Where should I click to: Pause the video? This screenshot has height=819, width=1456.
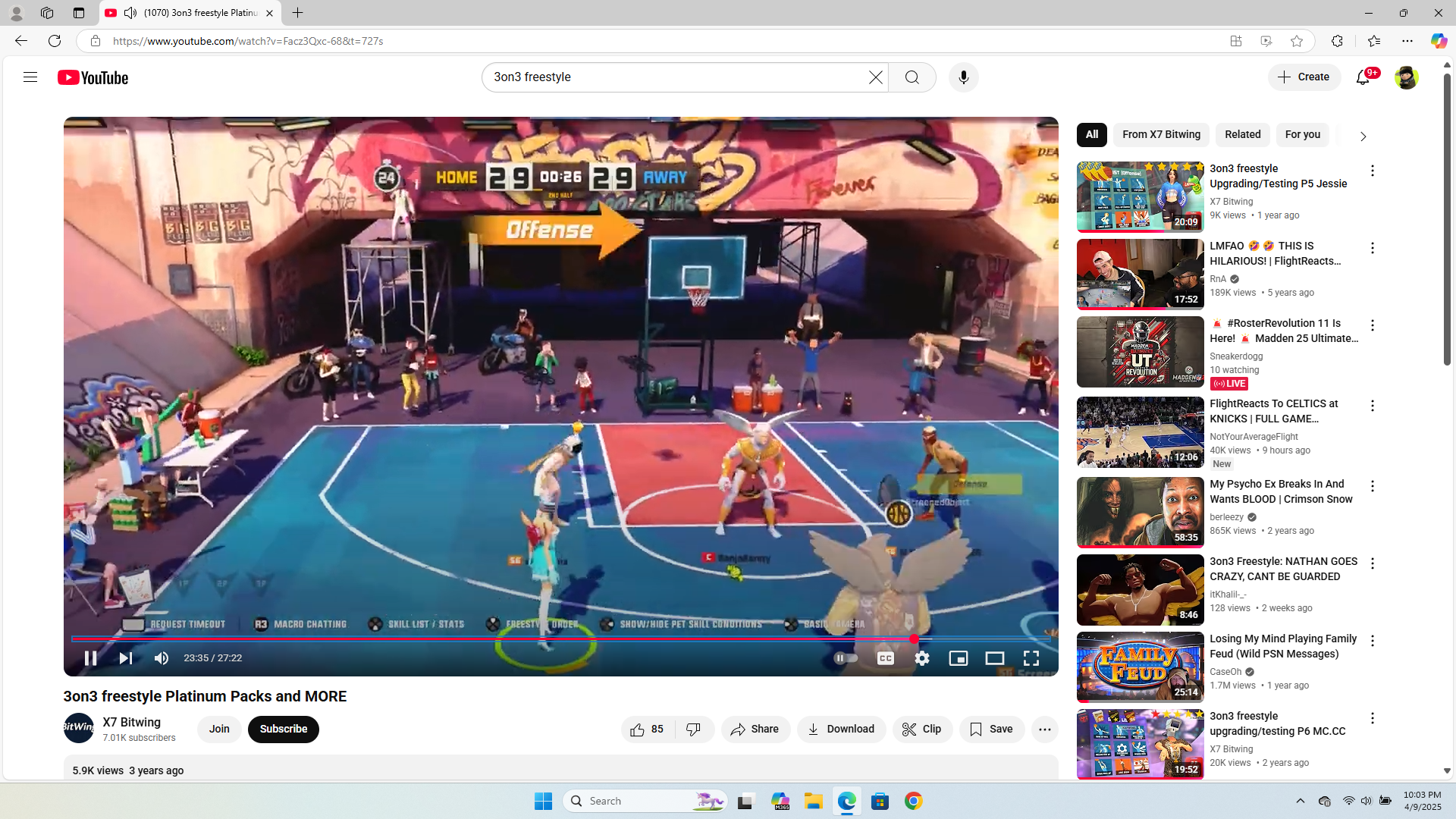(90, 658)
